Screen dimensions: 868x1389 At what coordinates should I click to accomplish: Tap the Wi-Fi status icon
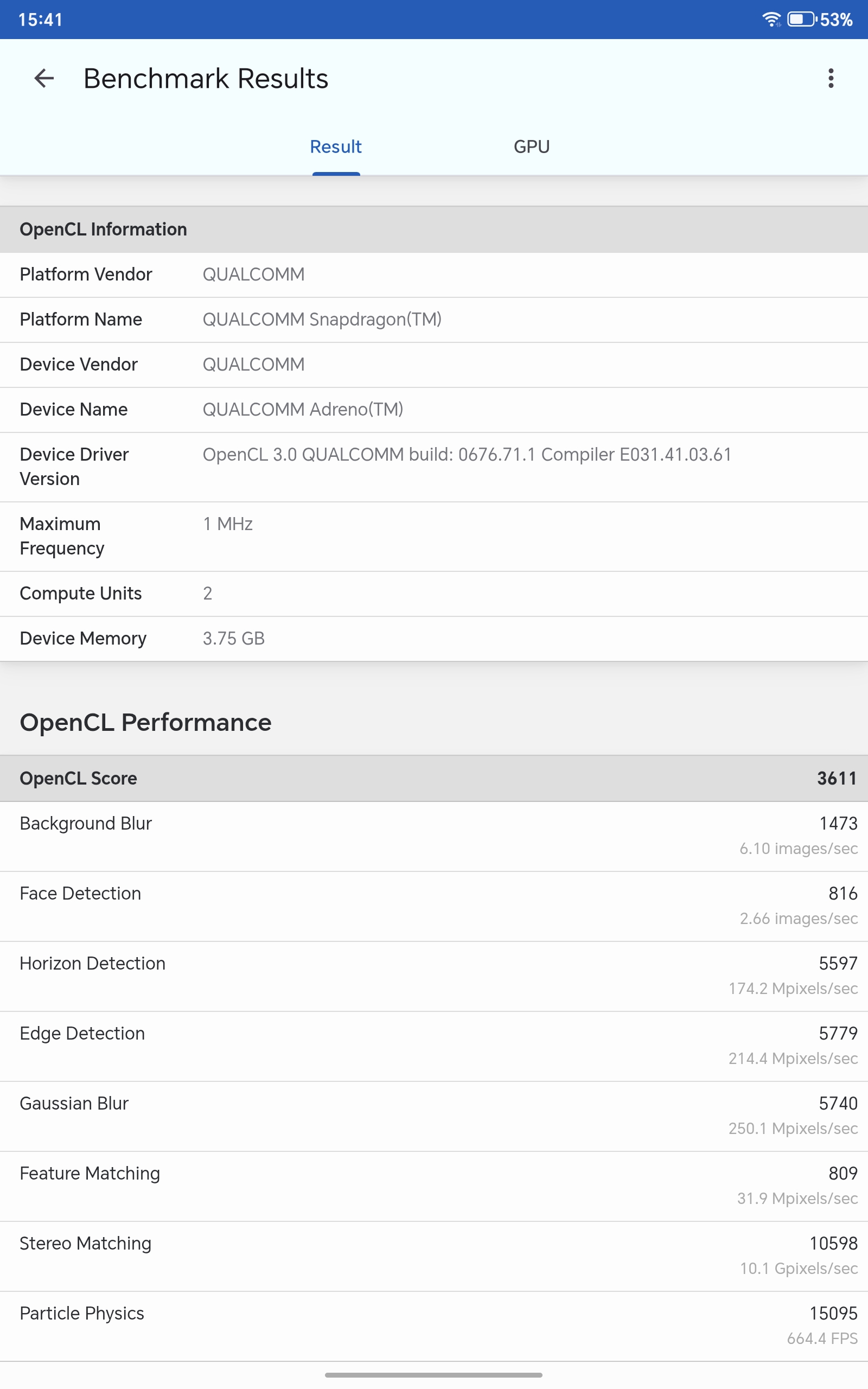[771, 20]
